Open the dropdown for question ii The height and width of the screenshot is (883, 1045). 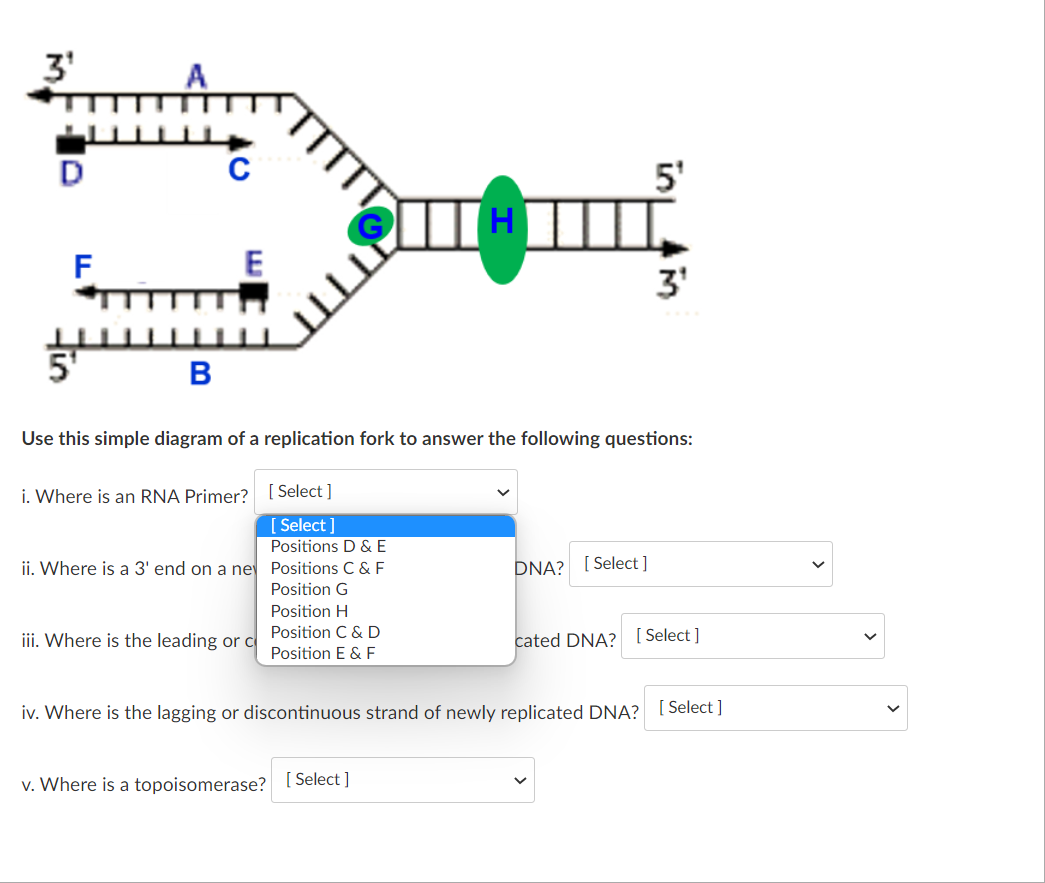click(x=699, y=563)
